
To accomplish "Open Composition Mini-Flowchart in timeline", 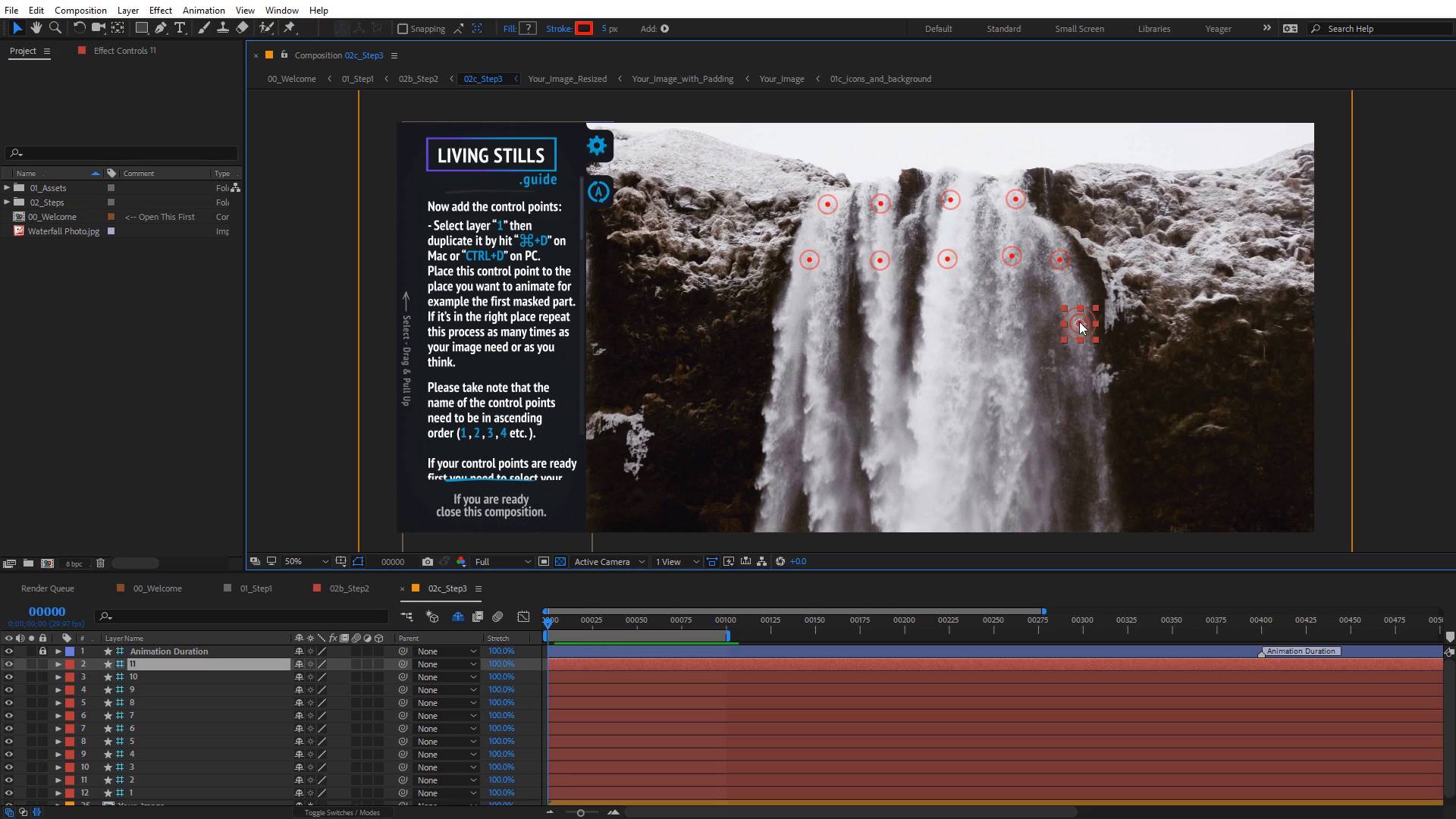I will (x=407, y=617).
